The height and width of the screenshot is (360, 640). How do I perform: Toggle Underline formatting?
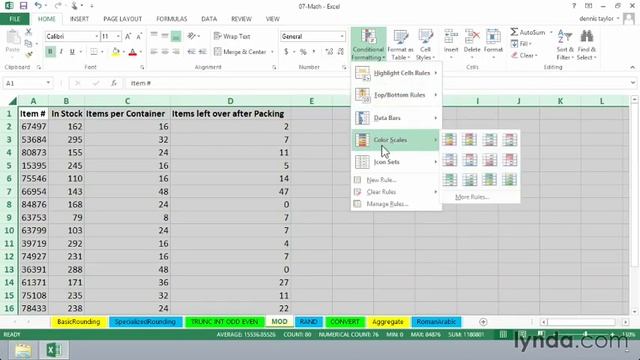72,52
